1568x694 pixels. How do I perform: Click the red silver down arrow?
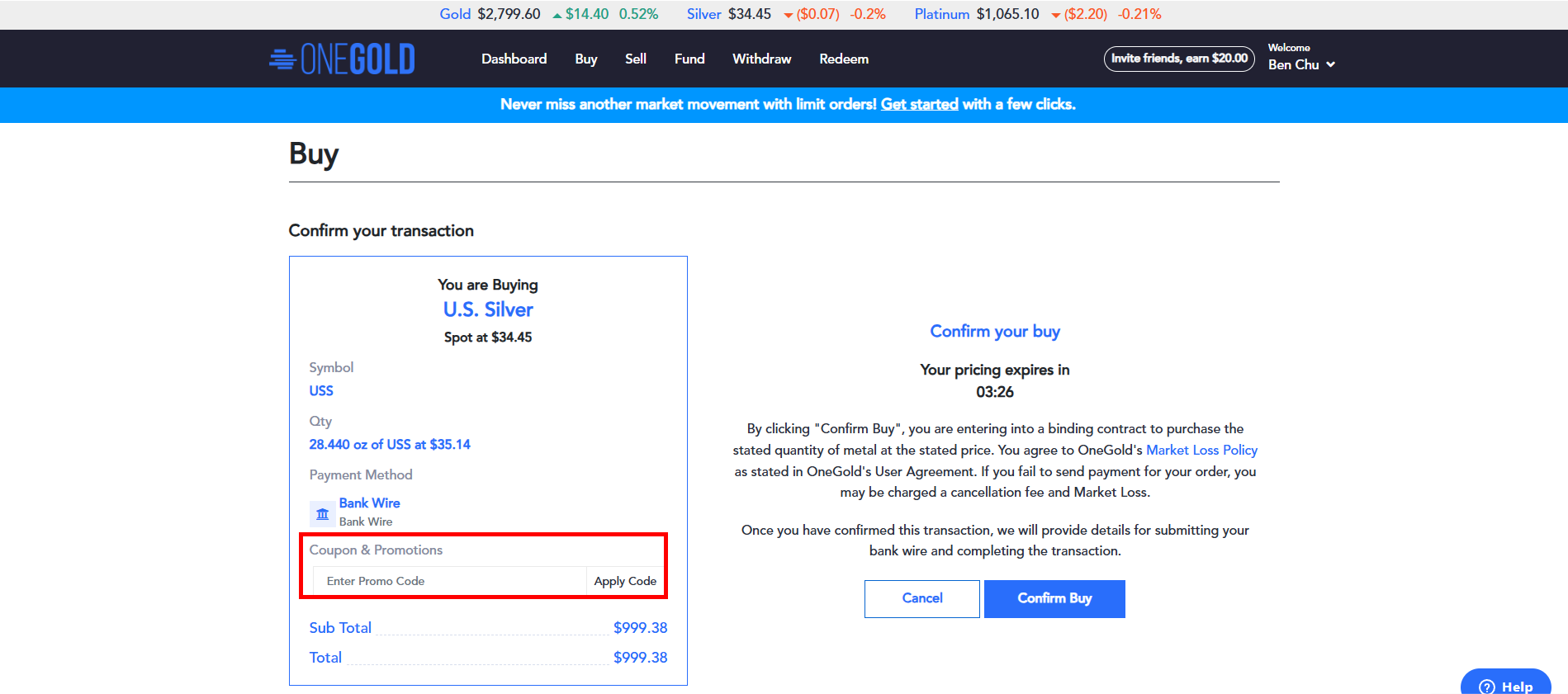tap(788, 15)
